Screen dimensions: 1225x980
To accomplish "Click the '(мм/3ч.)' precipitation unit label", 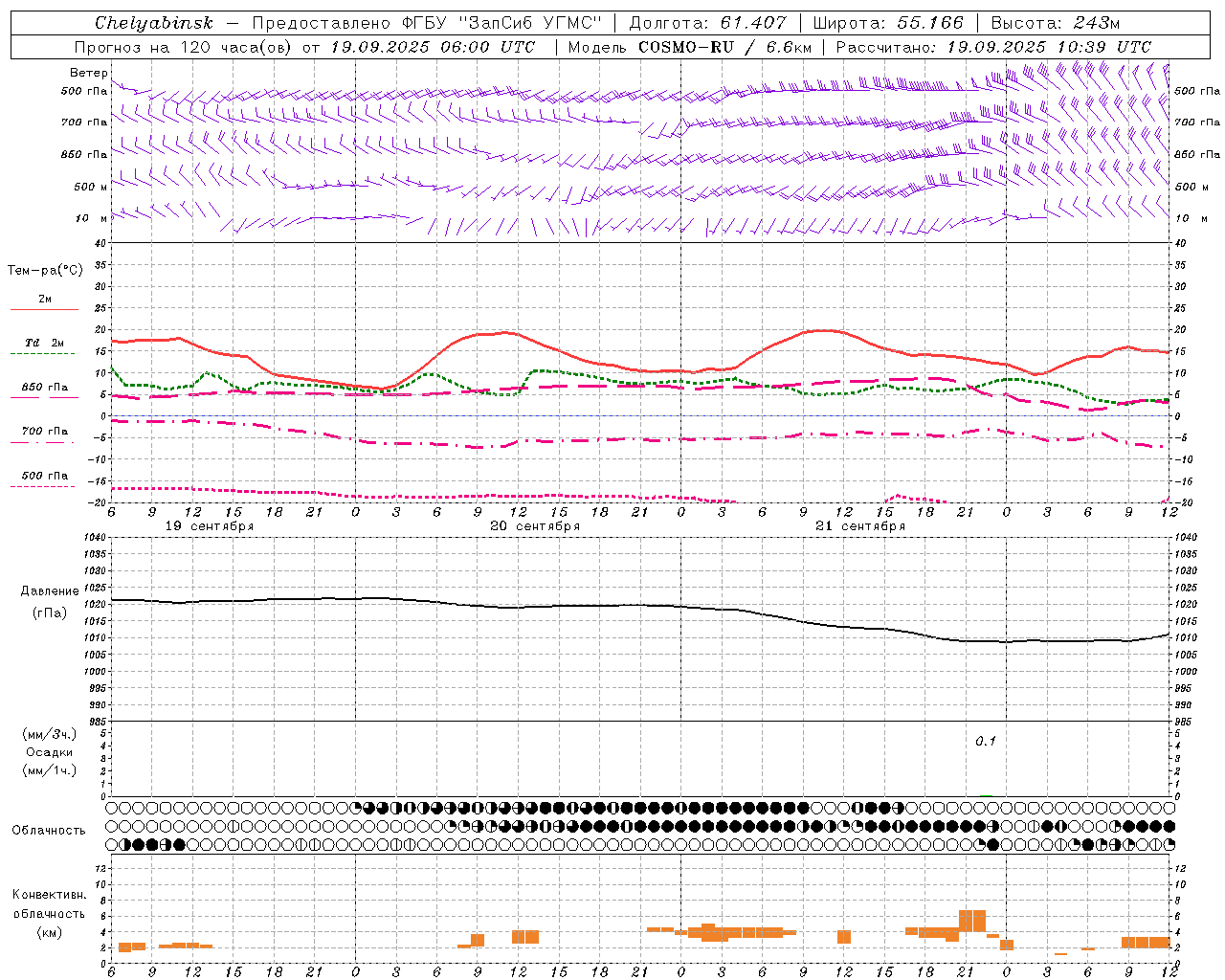I will [50, 734].
